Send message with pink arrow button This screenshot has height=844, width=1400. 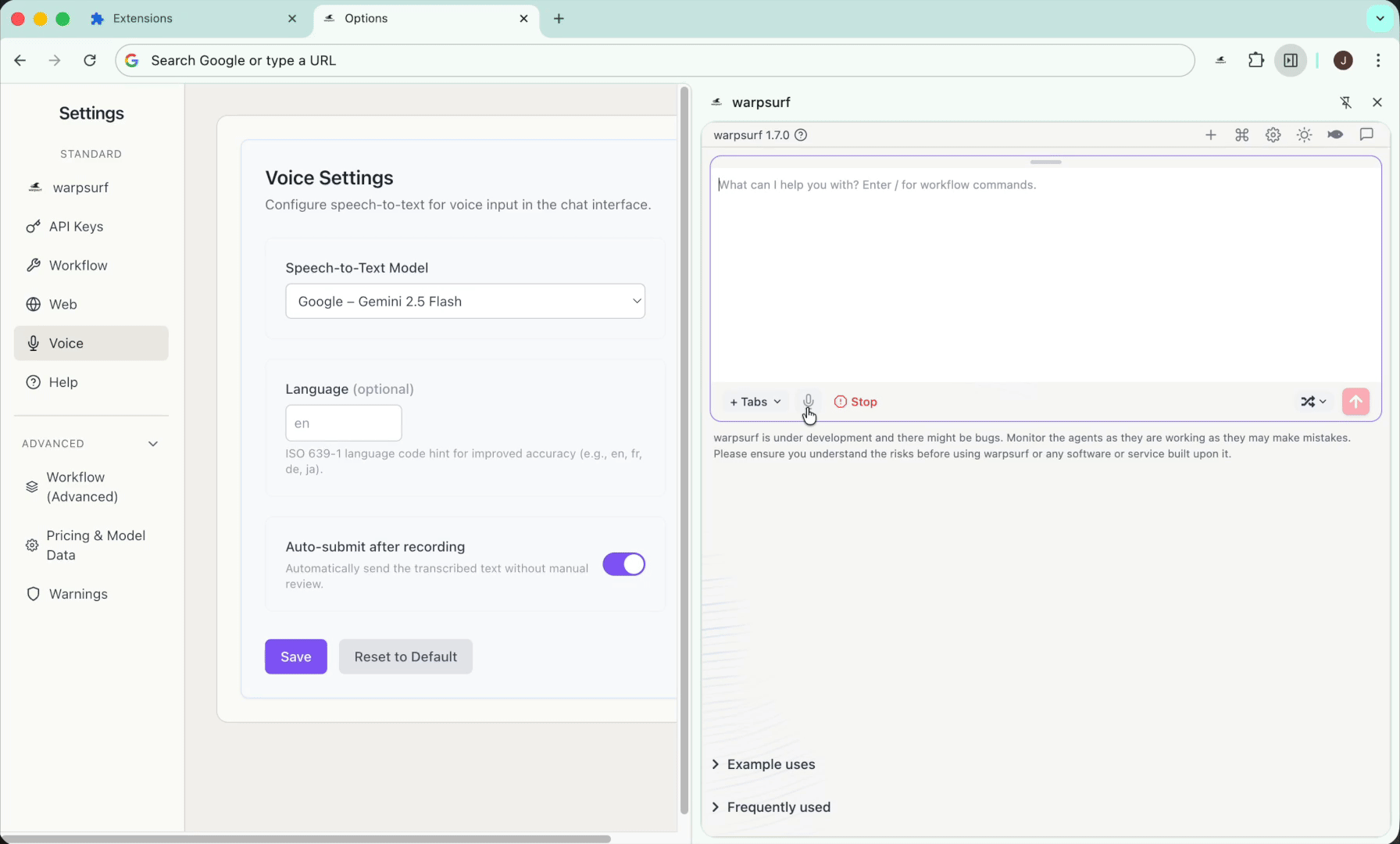pos(1355,402)
